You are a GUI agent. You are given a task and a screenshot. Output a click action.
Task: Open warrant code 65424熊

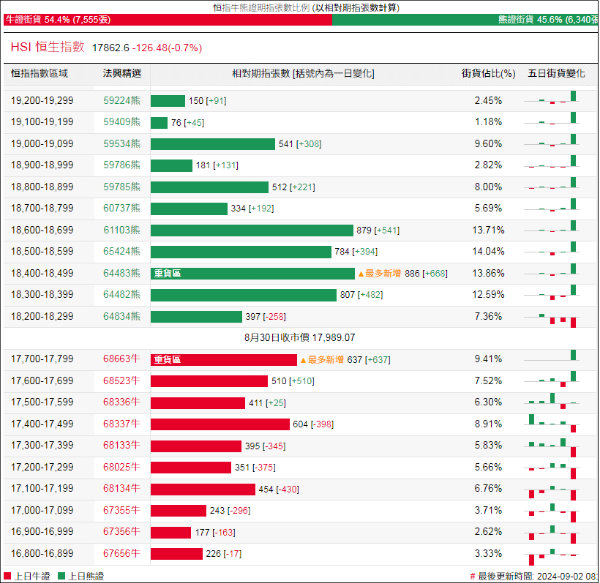point(122,252)
